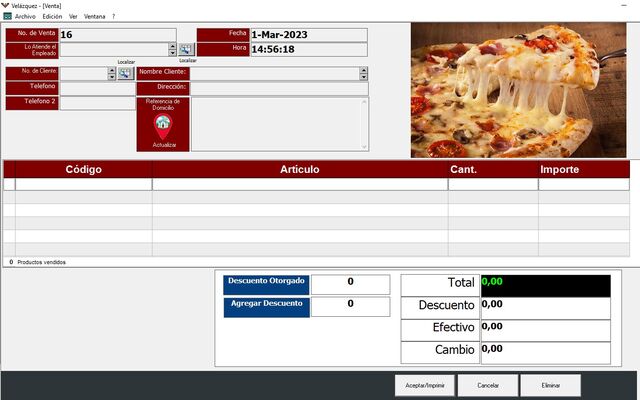The image size is (640, 400).
Task: Click the Agregar Descuento button
Action: click(x=265, y=306)
